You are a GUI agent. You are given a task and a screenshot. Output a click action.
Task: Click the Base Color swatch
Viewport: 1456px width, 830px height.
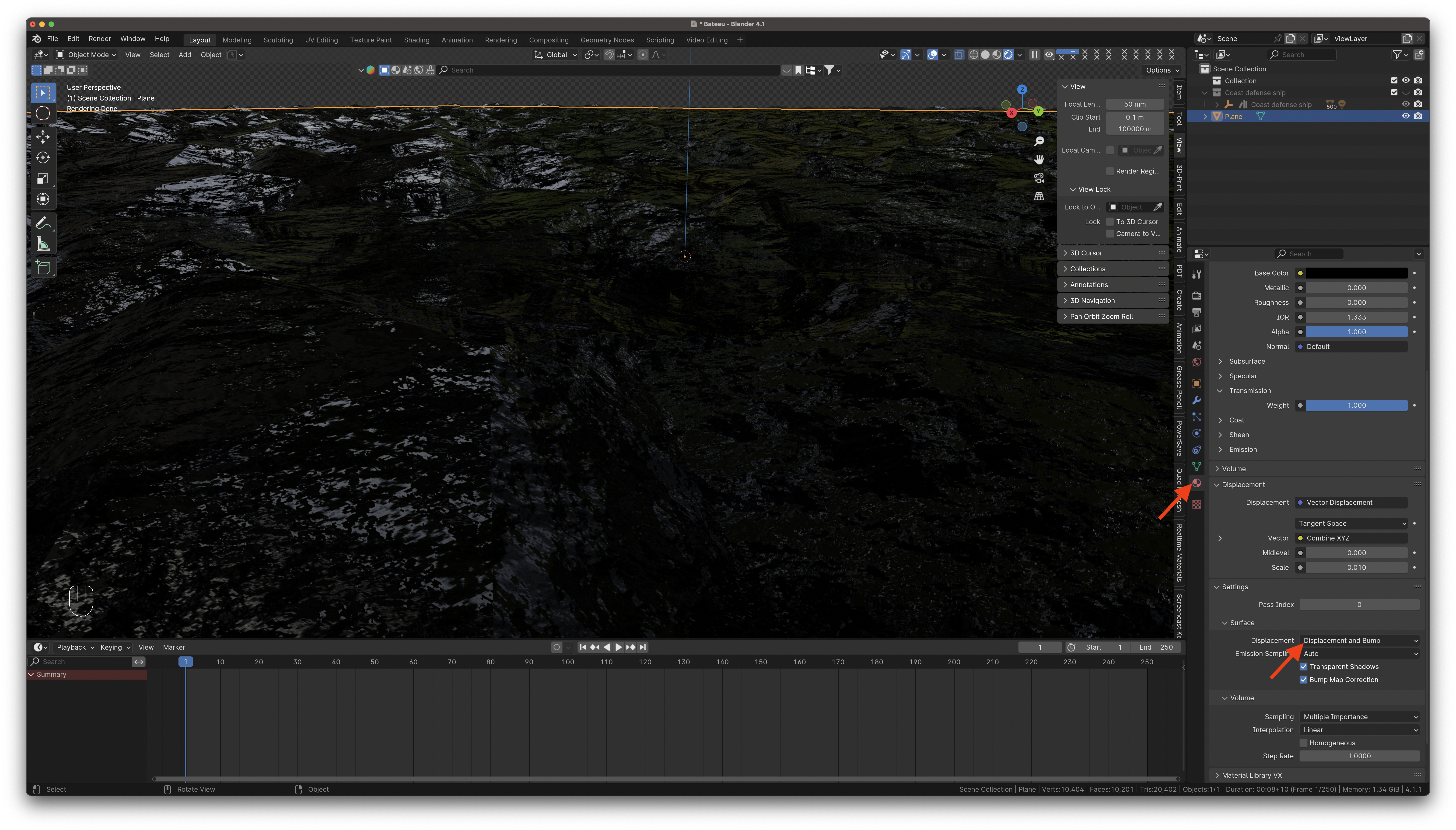coord(1357,273)
